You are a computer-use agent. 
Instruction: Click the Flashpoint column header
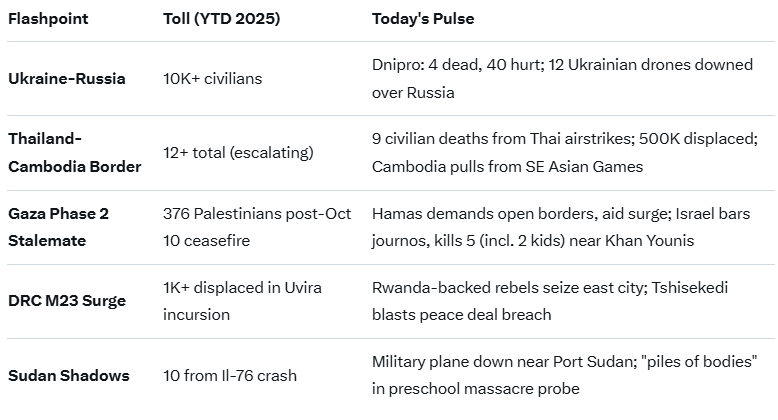click(48, 19)
